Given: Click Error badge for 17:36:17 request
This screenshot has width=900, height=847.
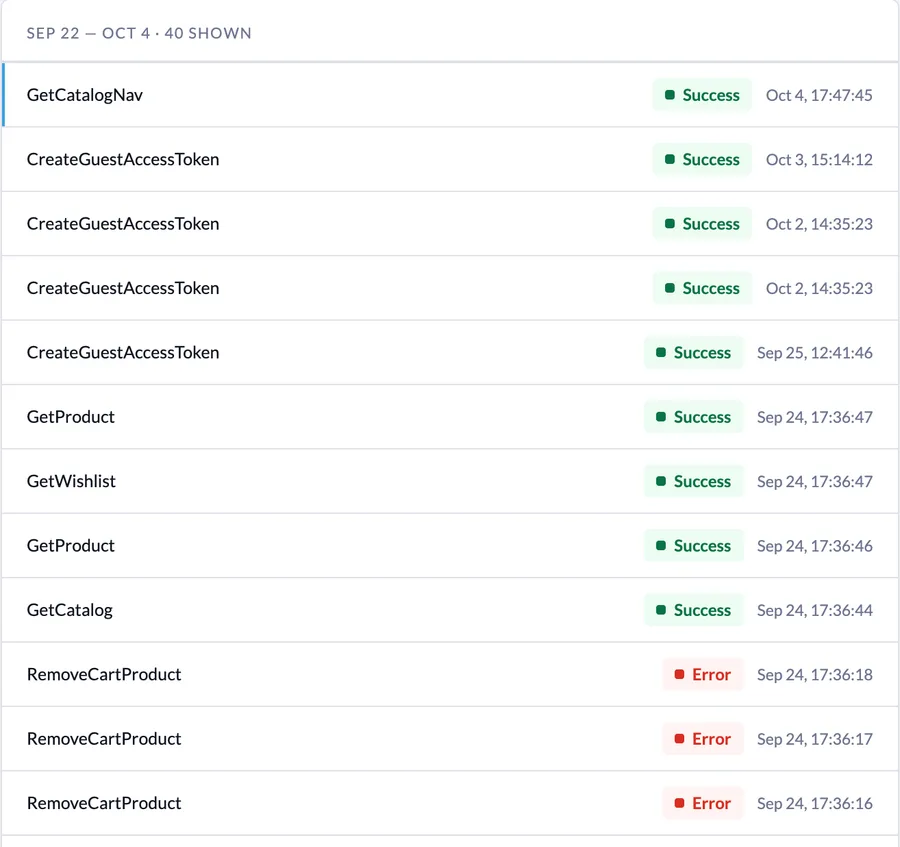Looking at the screenshot, I should tap(703, 739).
